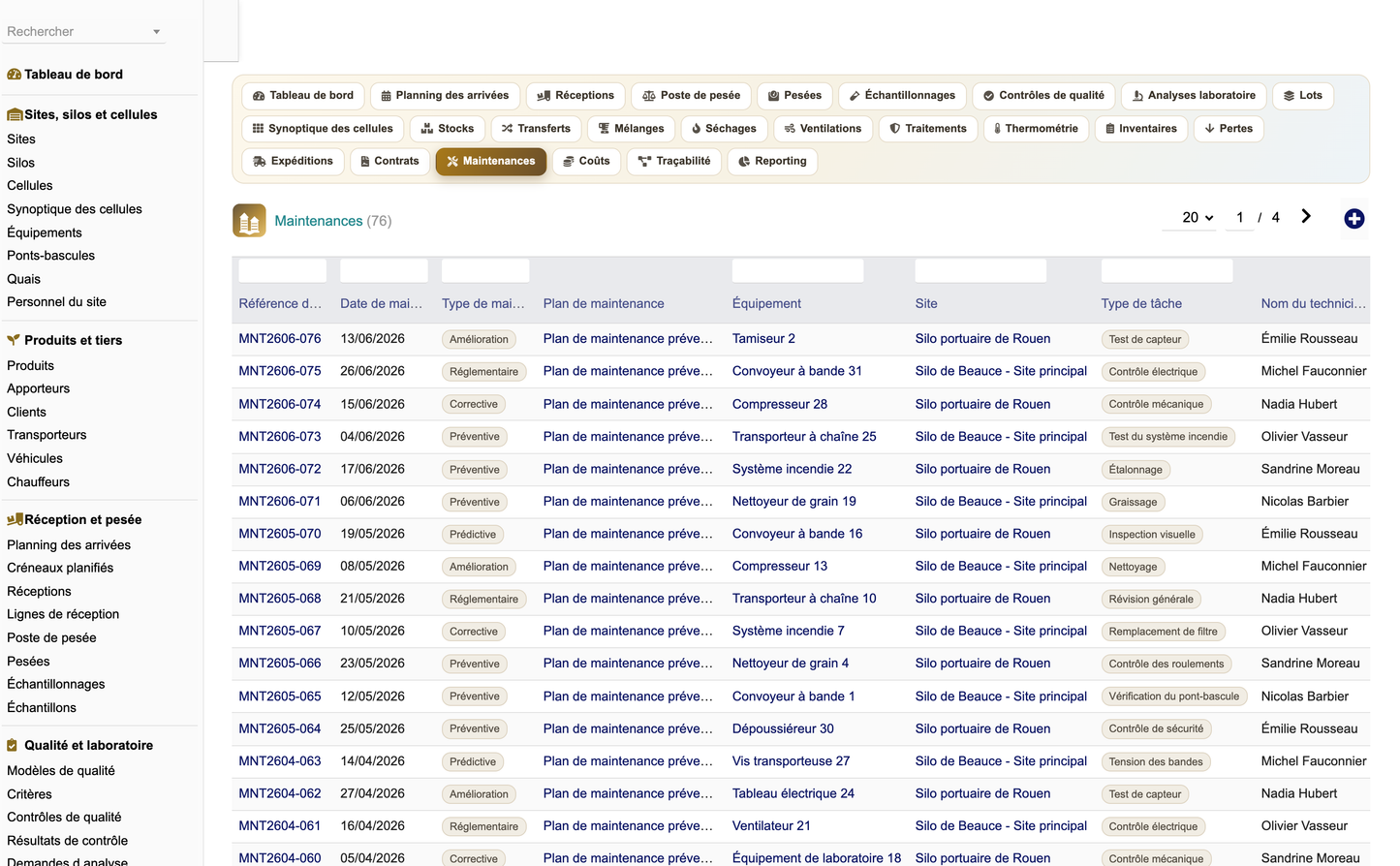Click the Référence filter input field
This screenshot has height=866, width=1400.
point(283,270)
